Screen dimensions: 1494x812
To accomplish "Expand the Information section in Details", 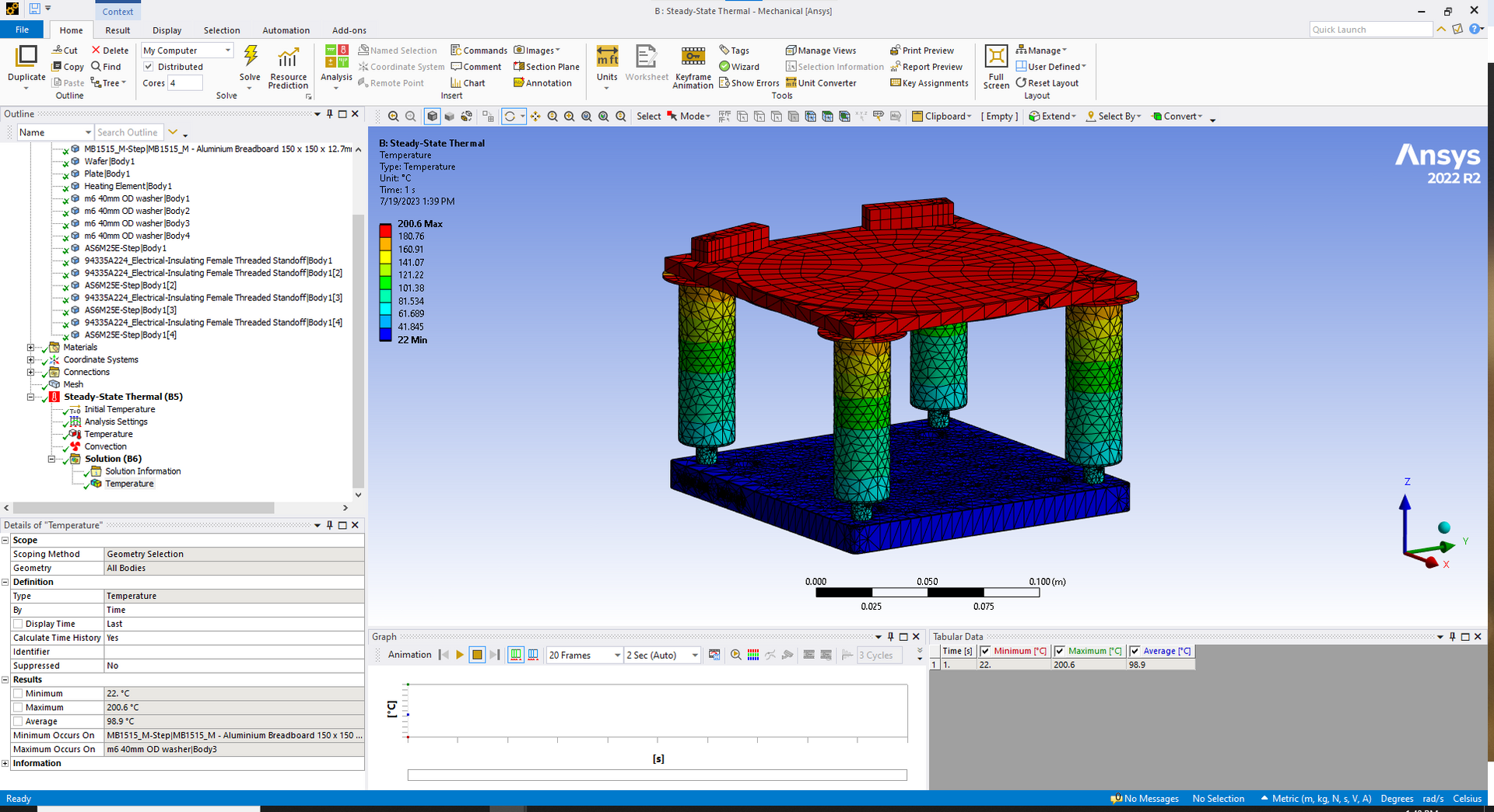I will (5, 764).
